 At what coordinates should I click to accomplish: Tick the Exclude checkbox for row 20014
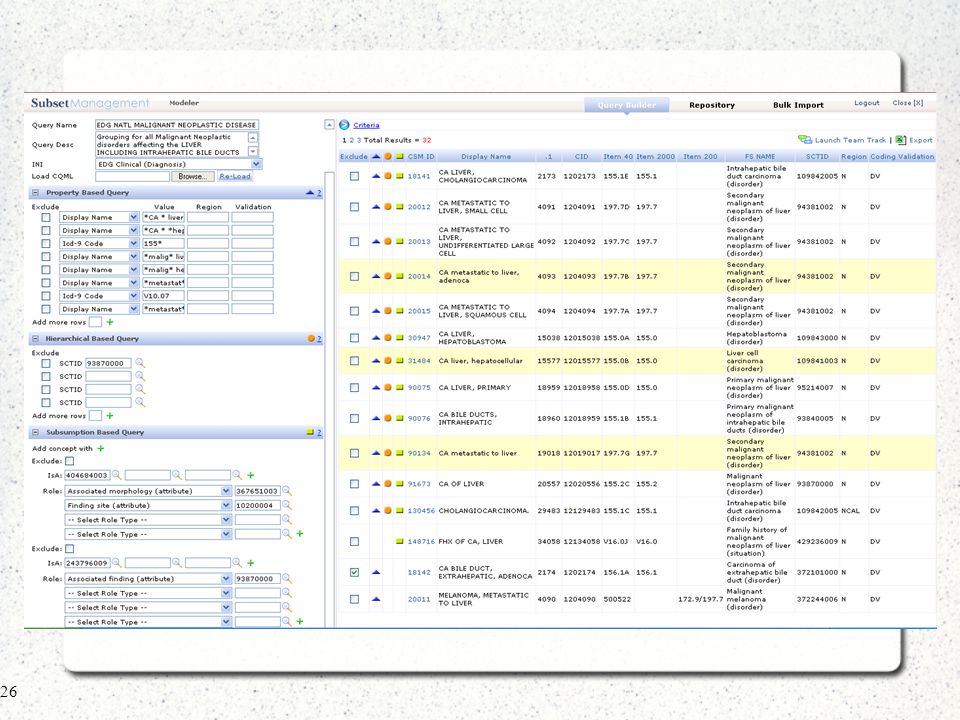tap(354, 277)
